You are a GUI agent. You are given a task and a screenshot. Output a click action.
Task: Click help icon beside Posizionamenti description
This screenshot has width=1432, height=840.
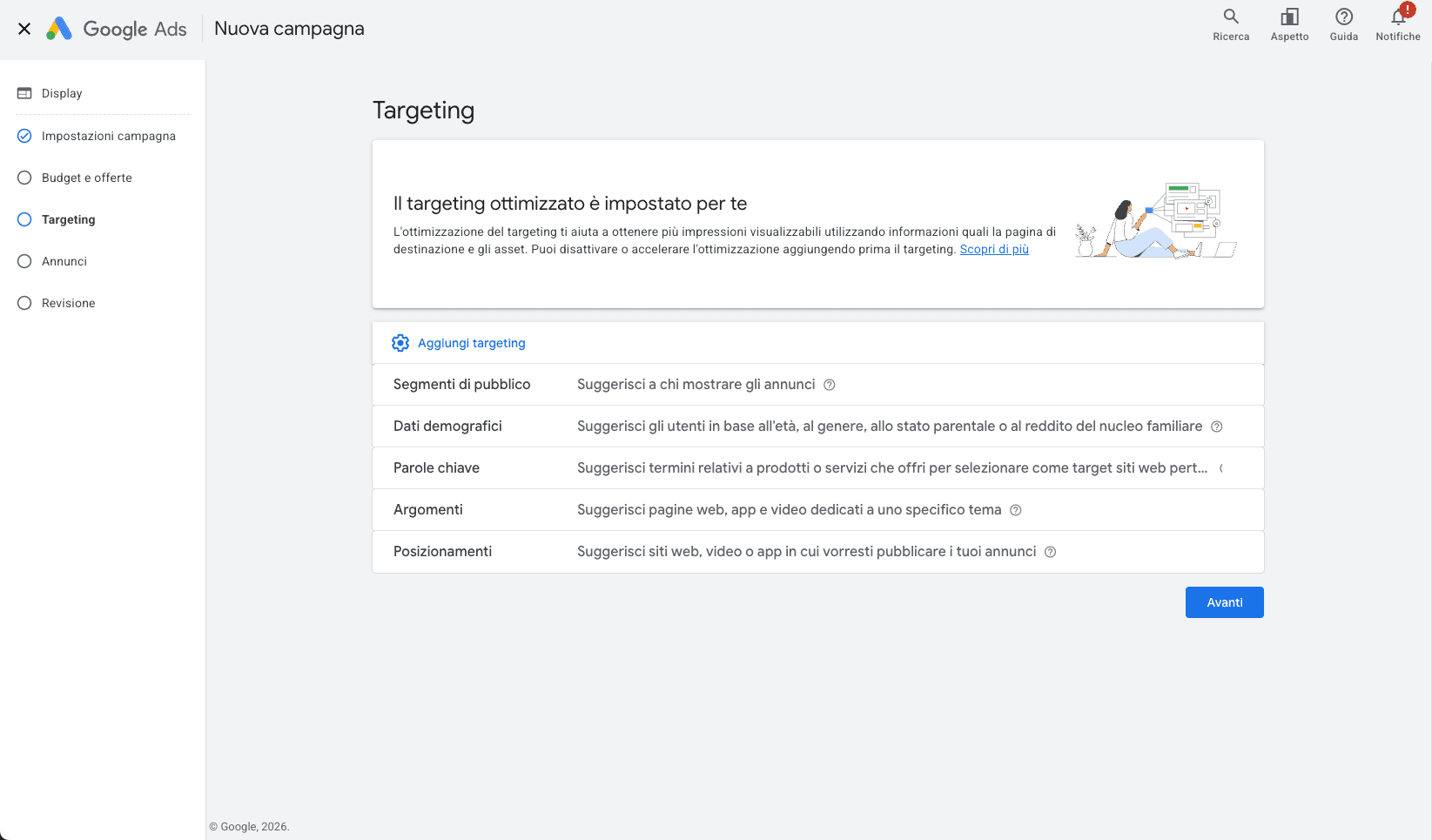pos(1051,552)
